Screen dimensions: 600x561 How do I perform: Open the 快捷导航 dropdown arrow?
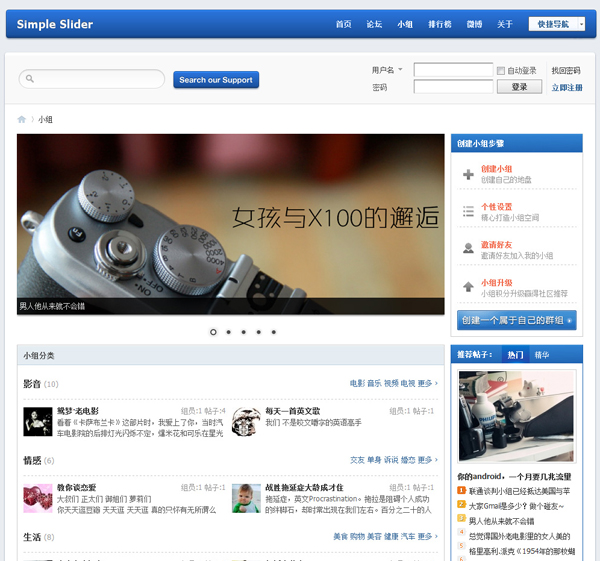tap(581, 24)
